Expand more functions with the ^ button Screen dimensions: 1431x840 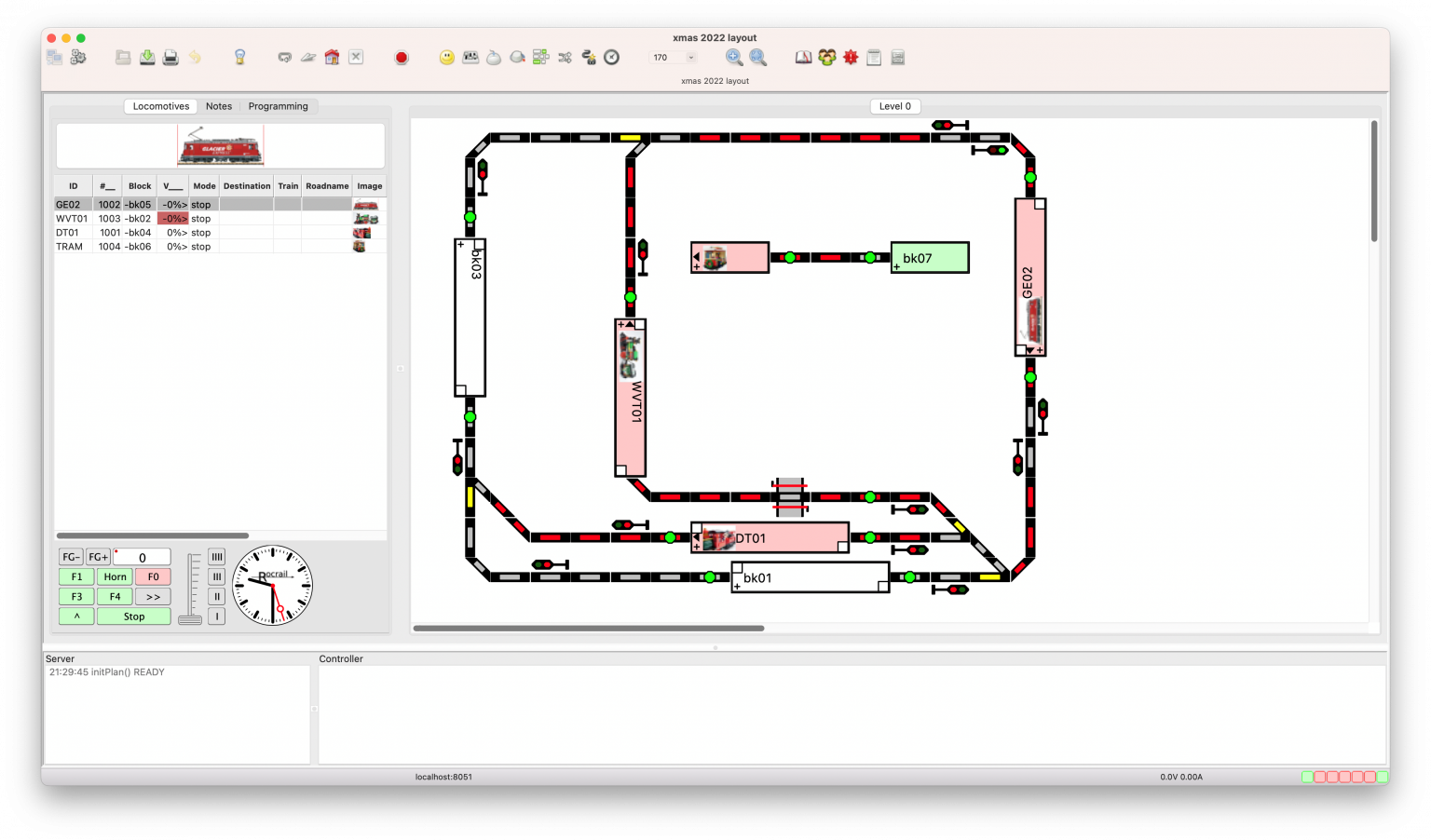(x=76, y=616)
